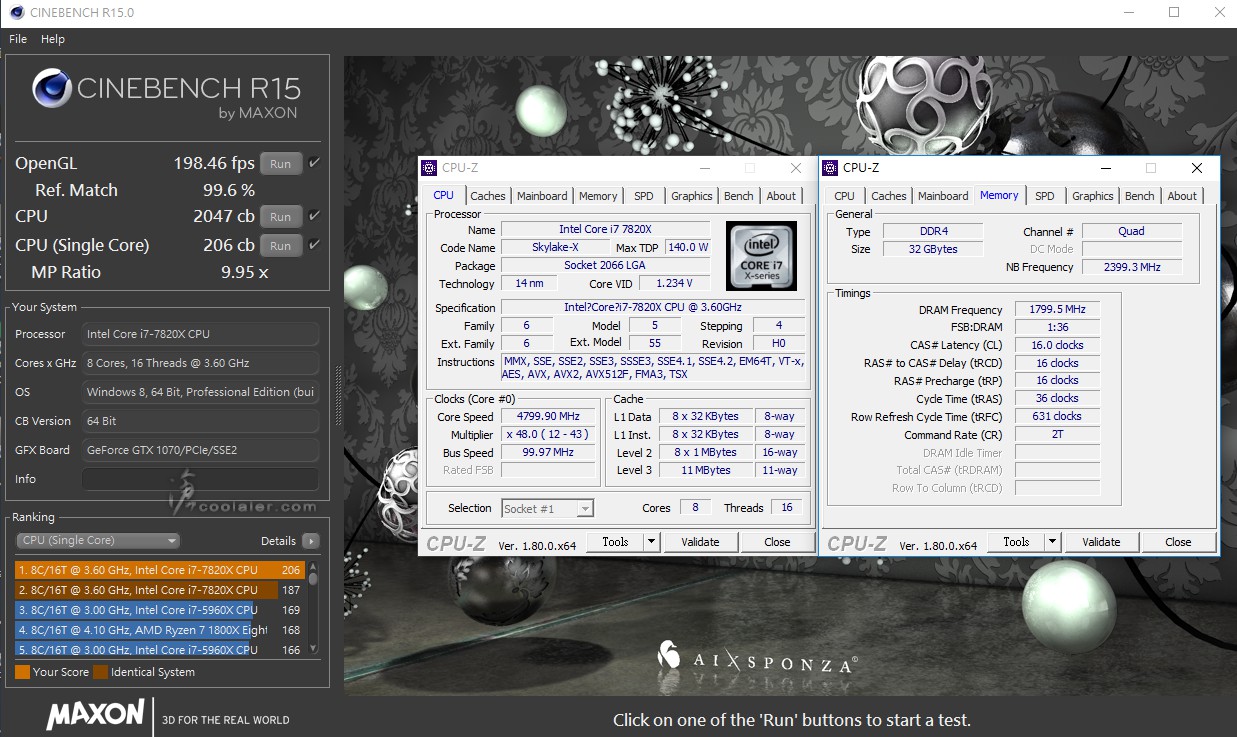Click the MAXON logo at bottom left

click(x=95, y=715)
